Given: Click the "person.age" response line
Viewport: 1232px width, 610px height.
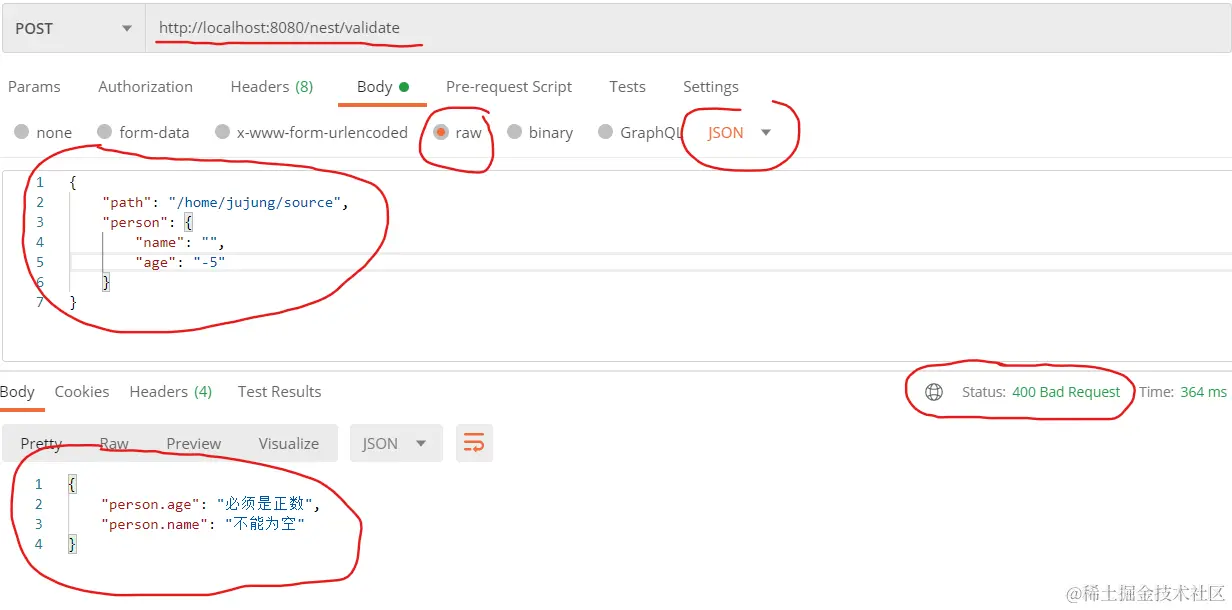Looking at the screenshot, I should click(x=211, y=504).
